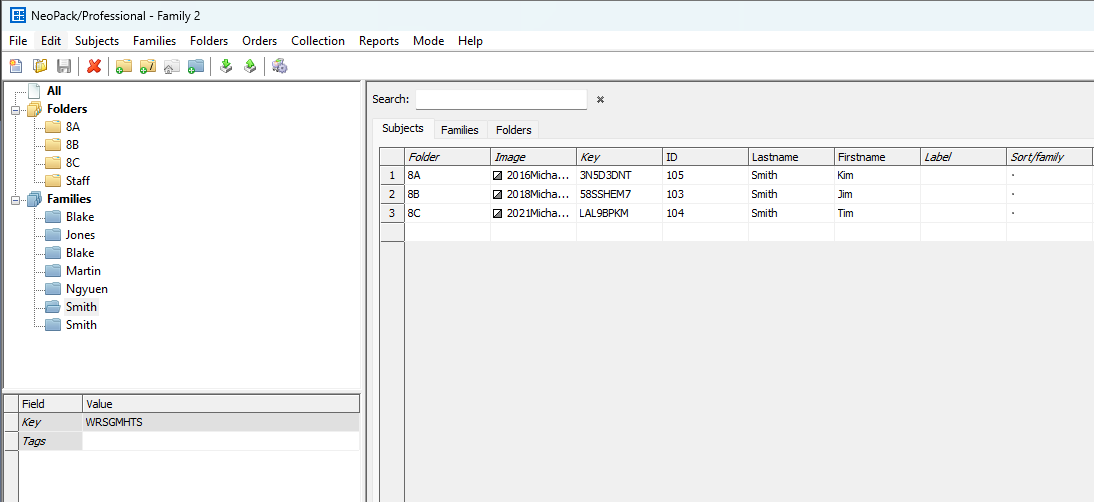Click the gear settings toolbar icon

point(280,66)
